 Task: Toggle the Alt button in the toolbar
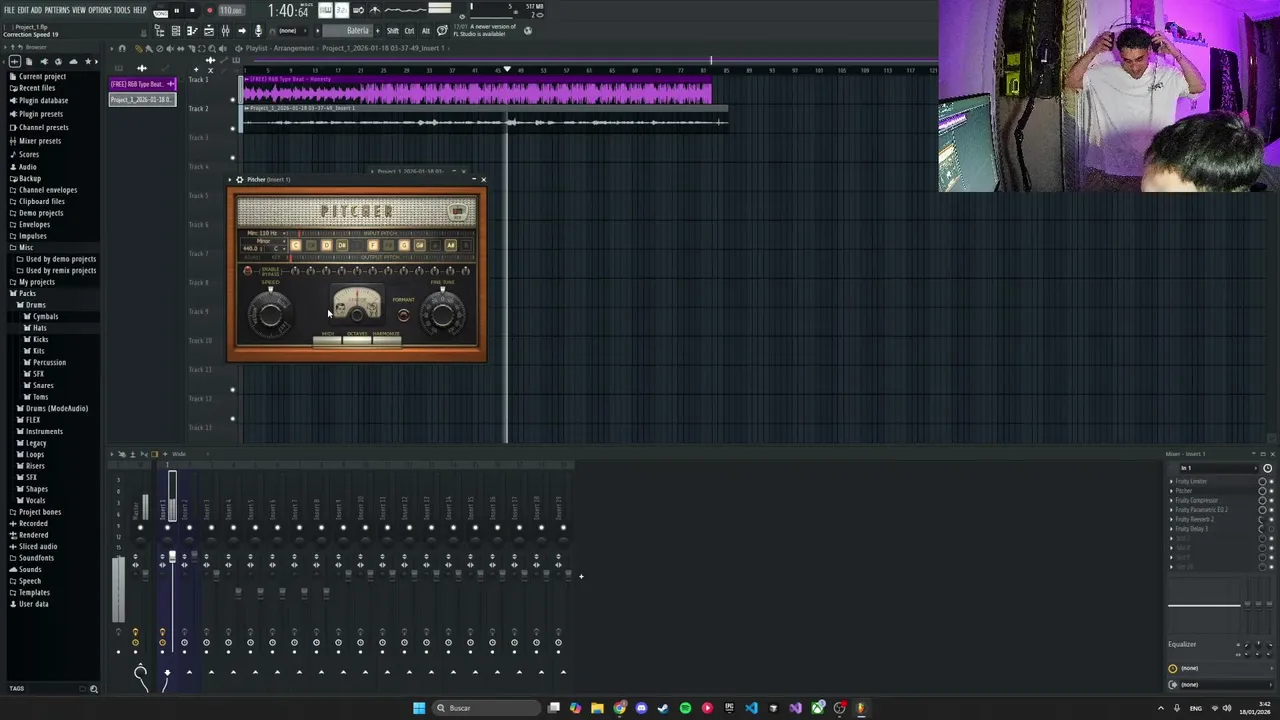(x=426, y=31)
